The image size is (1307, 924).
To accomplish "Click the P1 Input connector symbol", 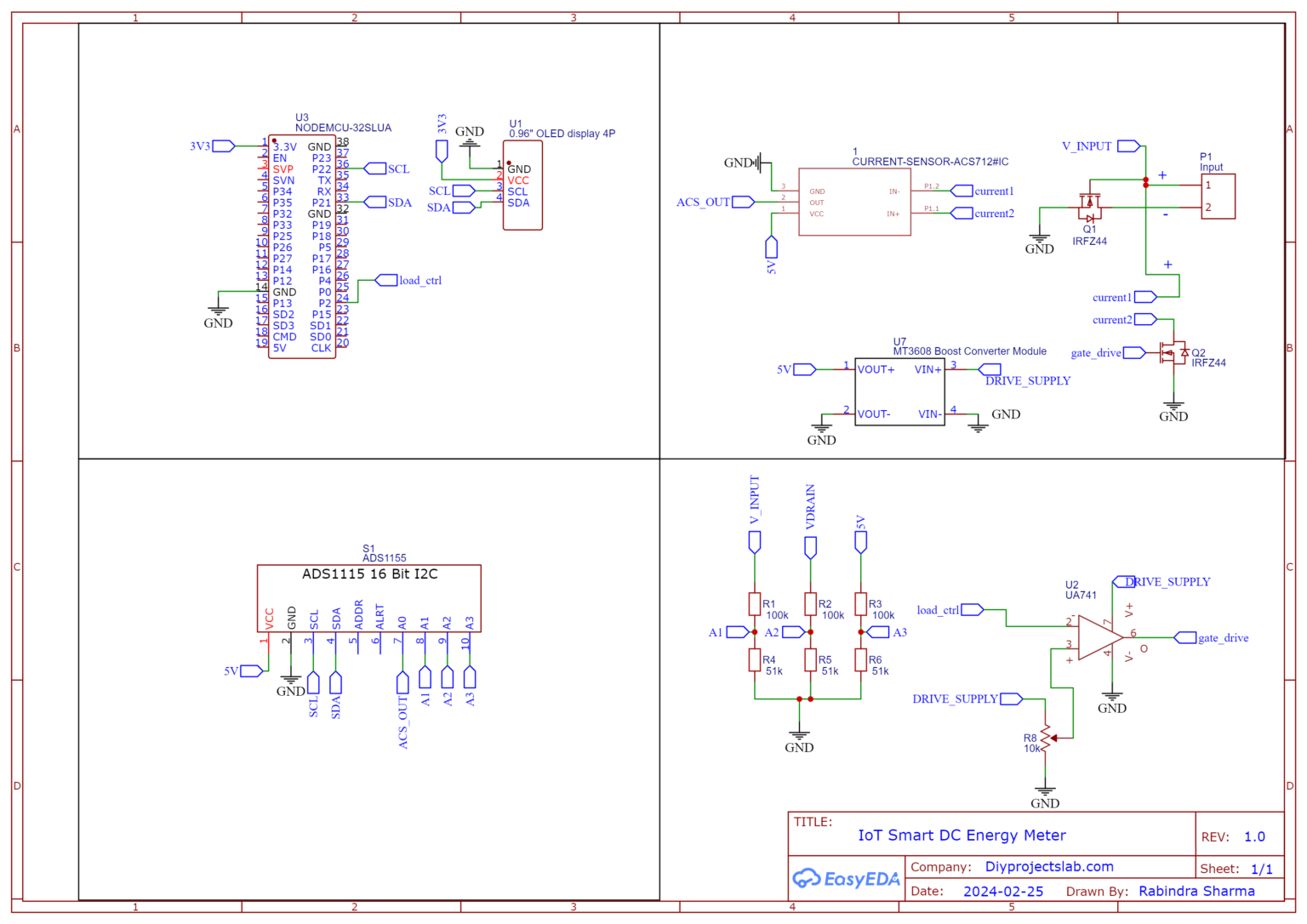I will (x=1218, y=196).
